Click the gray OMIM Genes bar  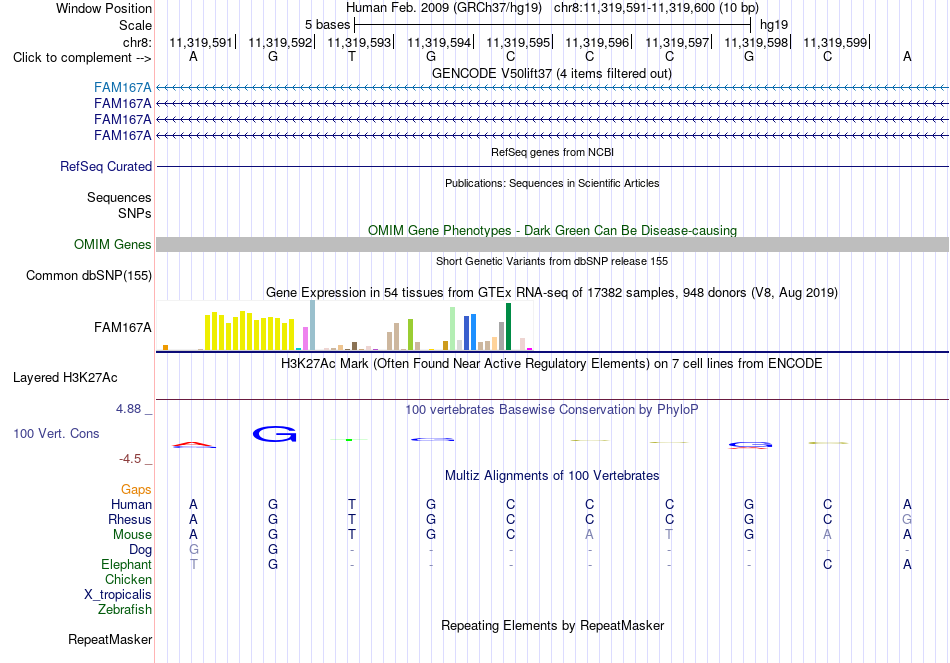(x=552, y=244)
